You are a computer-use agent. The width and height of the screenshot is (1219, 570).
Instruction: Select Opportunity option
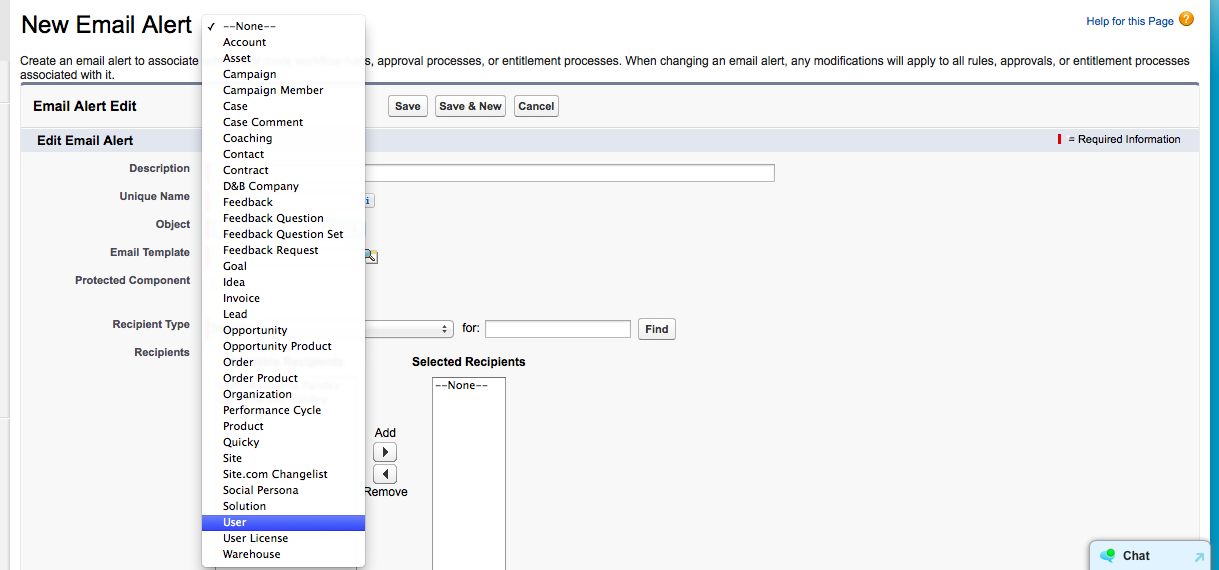pyautogui.click(x=283, y=330)
